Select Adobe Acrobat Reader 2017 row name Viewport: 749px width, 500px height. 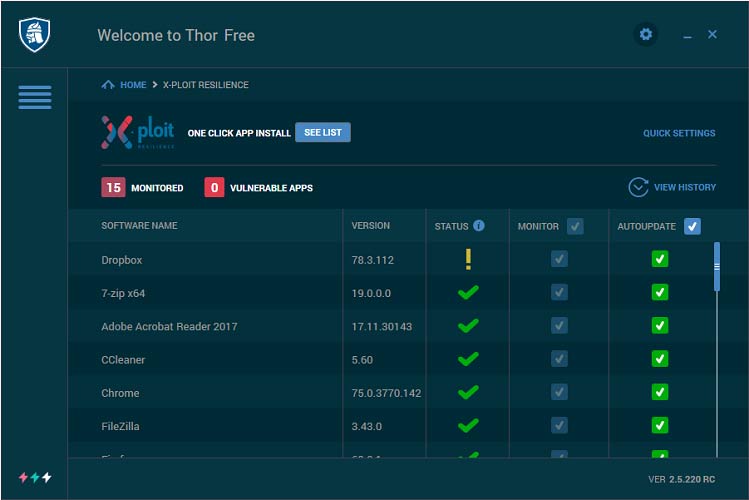(x=169, y=327)
